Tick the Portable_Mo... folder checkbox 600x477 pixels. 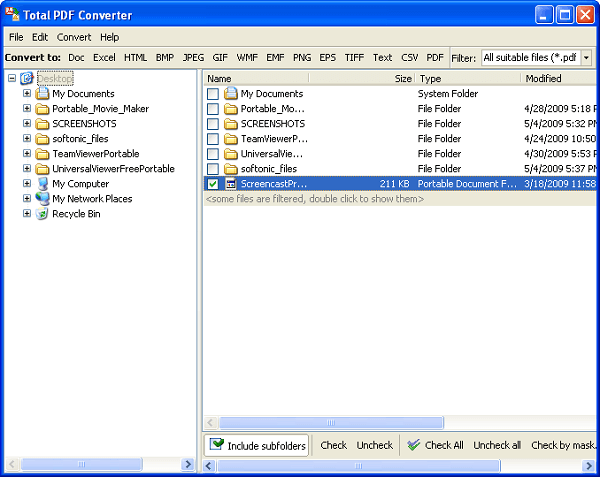[213, 109]
